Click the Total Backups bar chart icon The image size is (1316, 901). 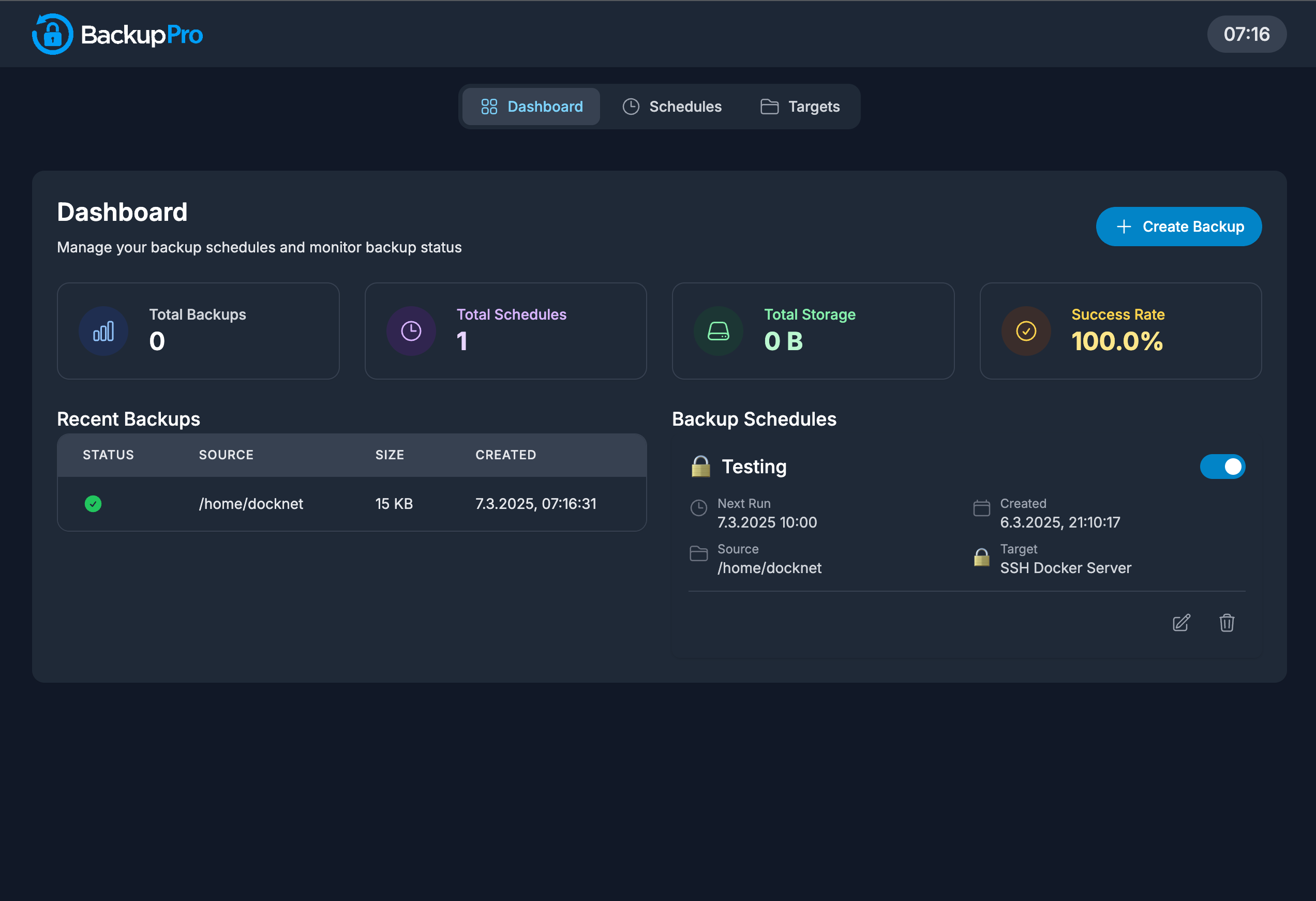click(103, 332)
